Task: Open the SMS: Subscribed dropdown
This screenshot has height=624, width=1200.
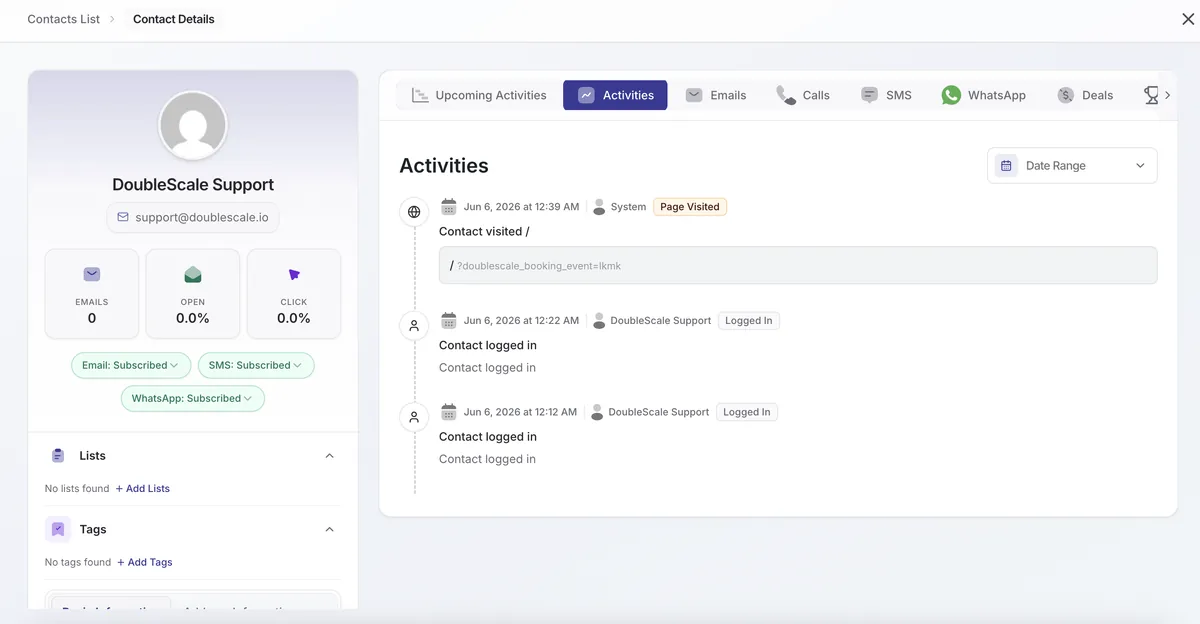Action: (256, 365)
